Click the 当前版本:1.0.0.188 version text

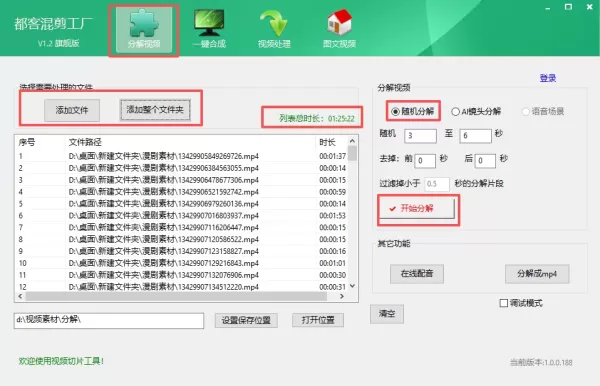[541, 362]
